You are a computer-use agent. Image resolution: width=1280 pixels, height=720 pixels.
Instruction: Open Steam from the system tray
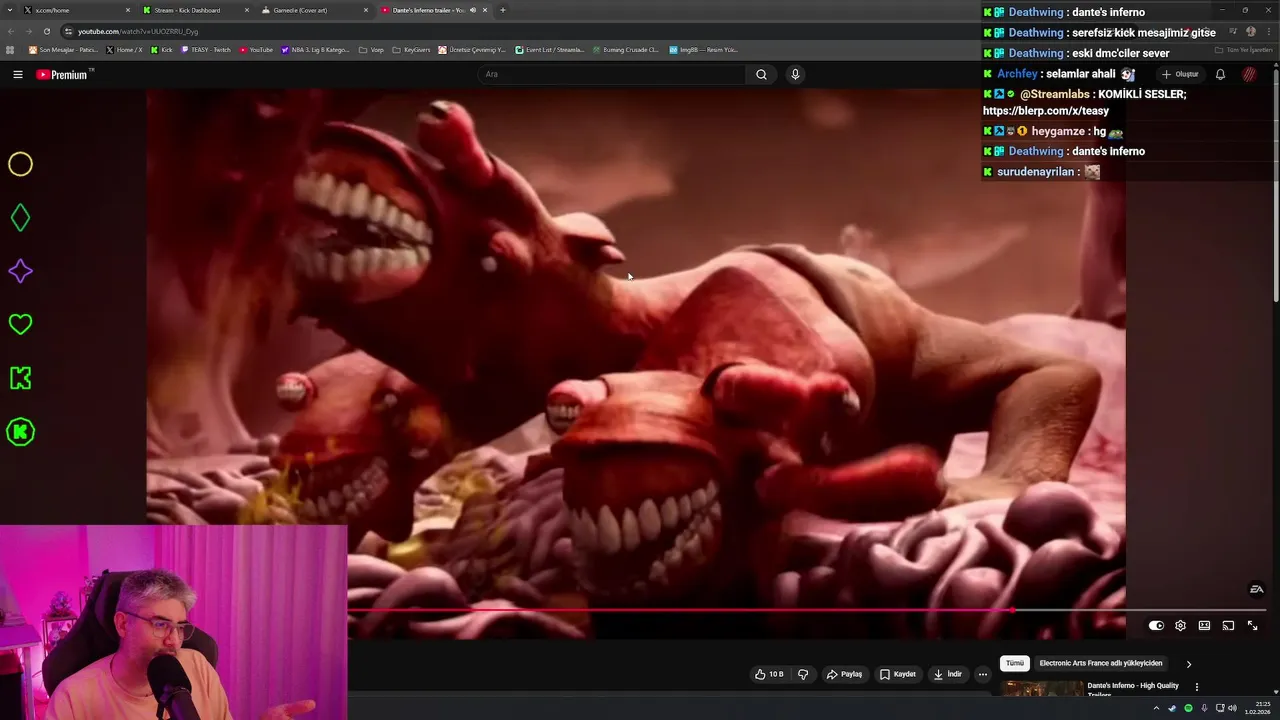pos(1172,708)
